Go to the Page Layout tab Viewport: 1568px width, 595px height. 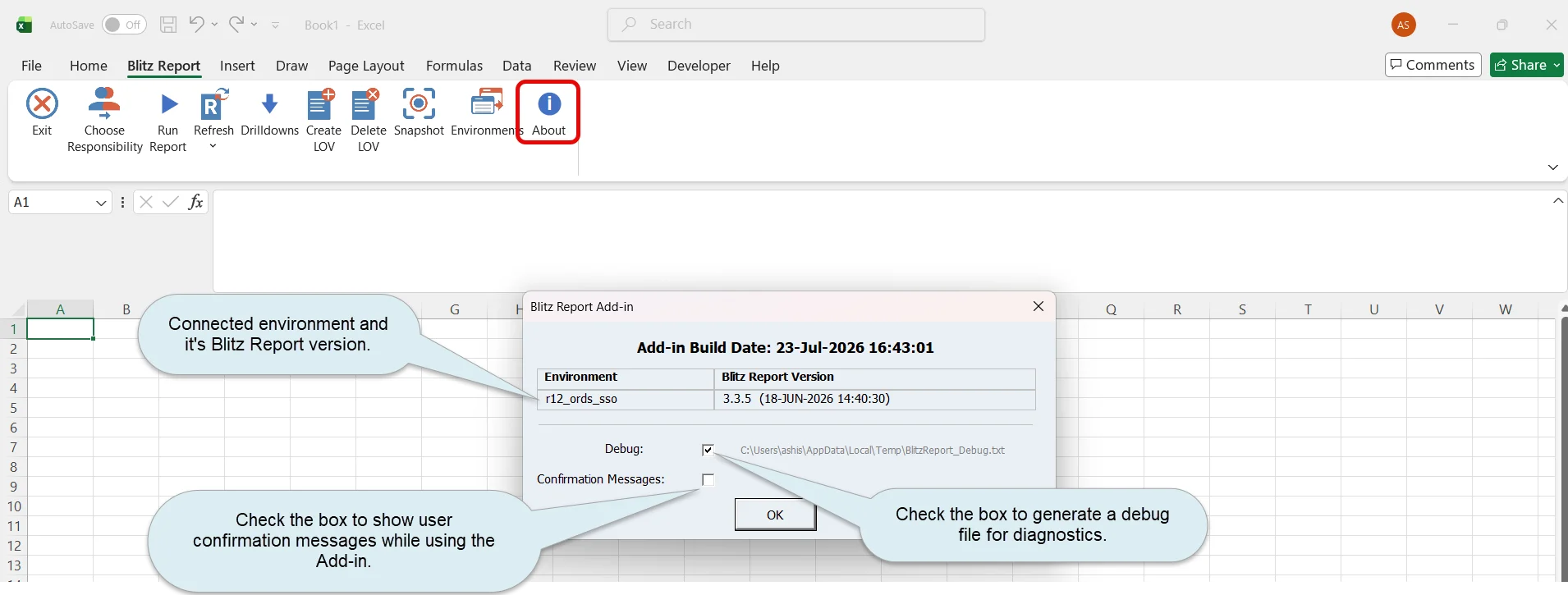click(x=366, y=66)
